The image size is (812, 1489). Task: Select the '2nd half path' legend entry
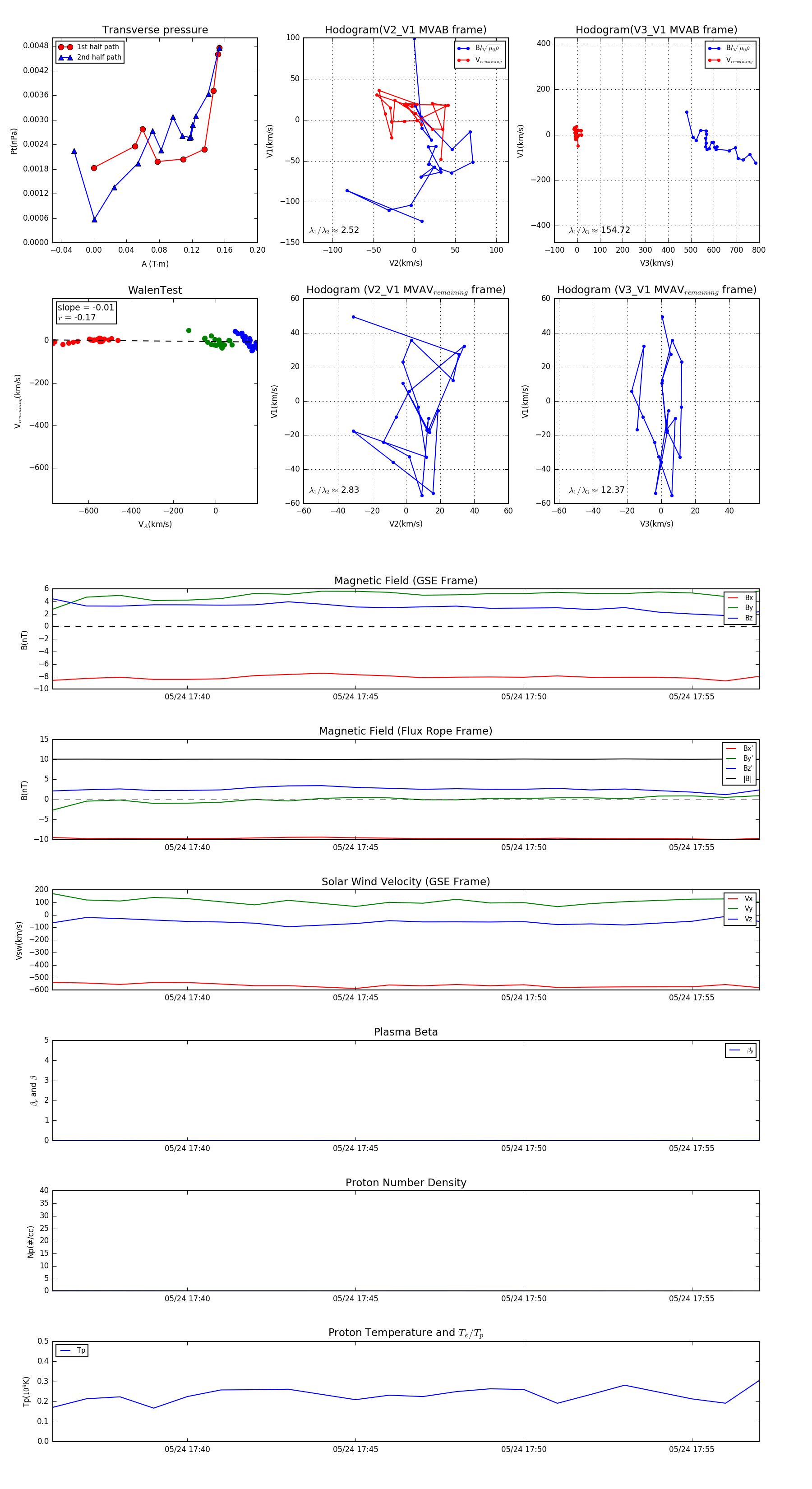90,57
